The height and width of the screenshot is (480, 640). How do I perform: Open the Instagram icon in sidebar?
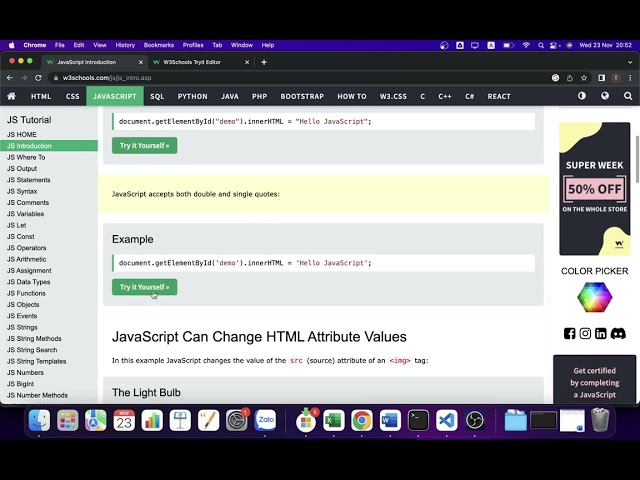click(585, 333)
